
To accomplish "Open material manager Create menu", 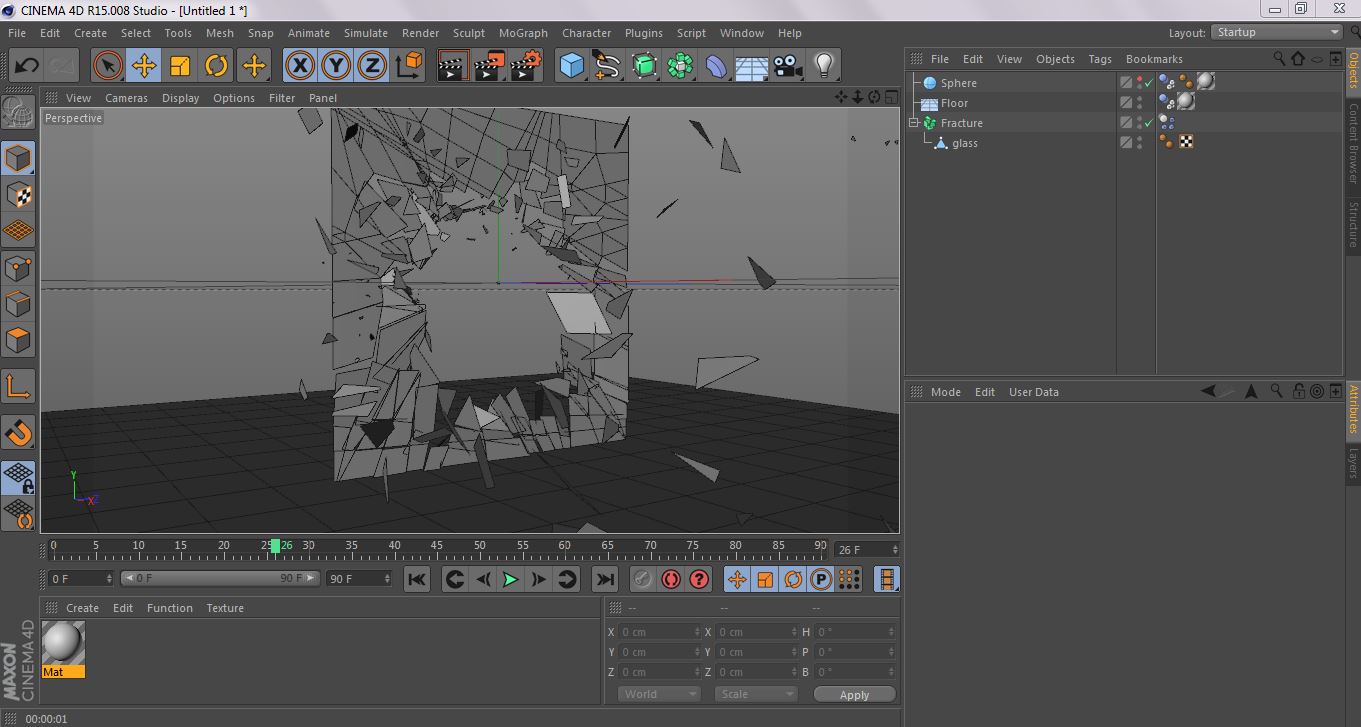I will click(x=82, y=608).
